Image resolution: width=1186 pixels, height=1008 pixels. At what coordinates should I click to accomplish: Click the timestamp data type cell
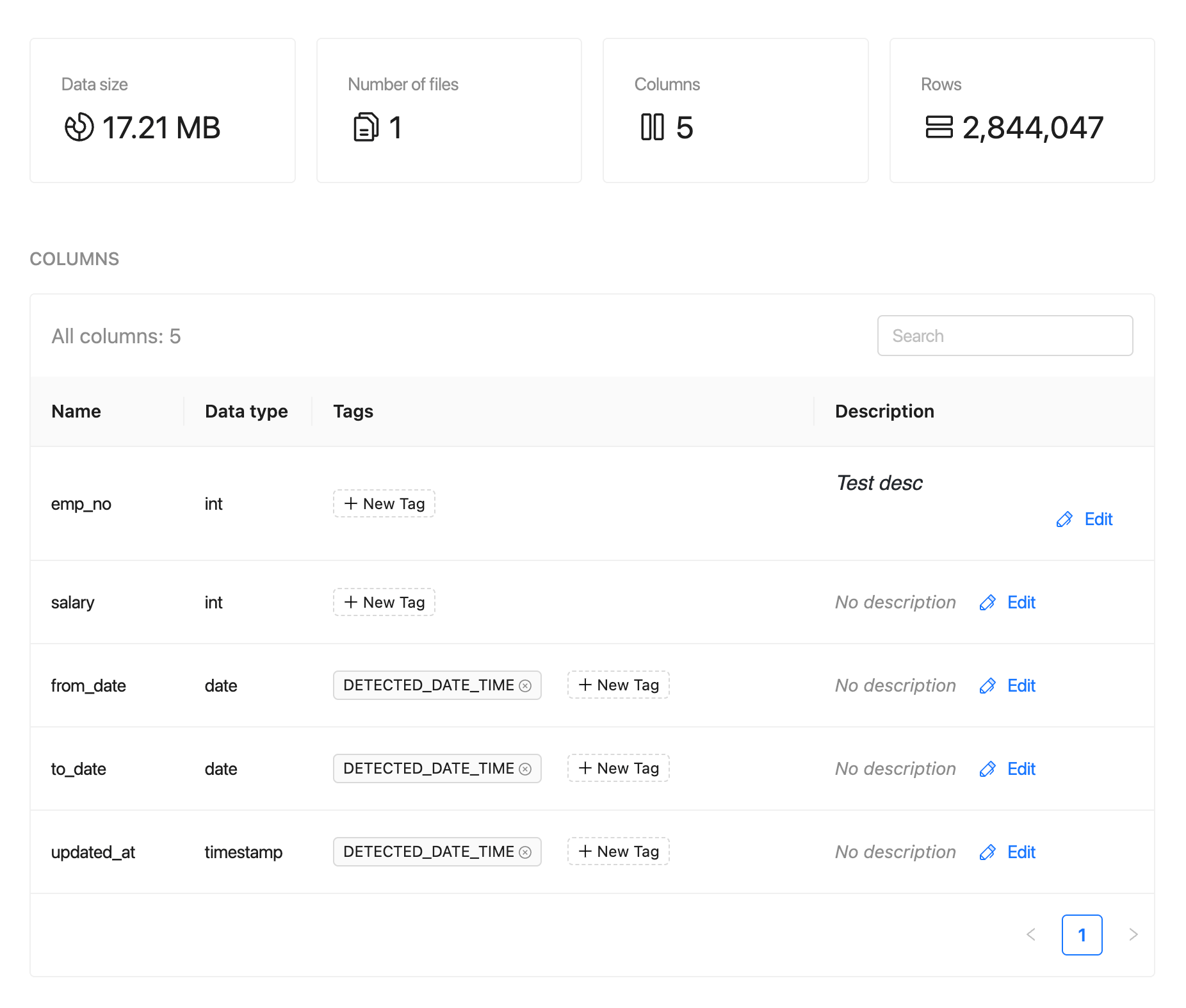tap(243, 852)
